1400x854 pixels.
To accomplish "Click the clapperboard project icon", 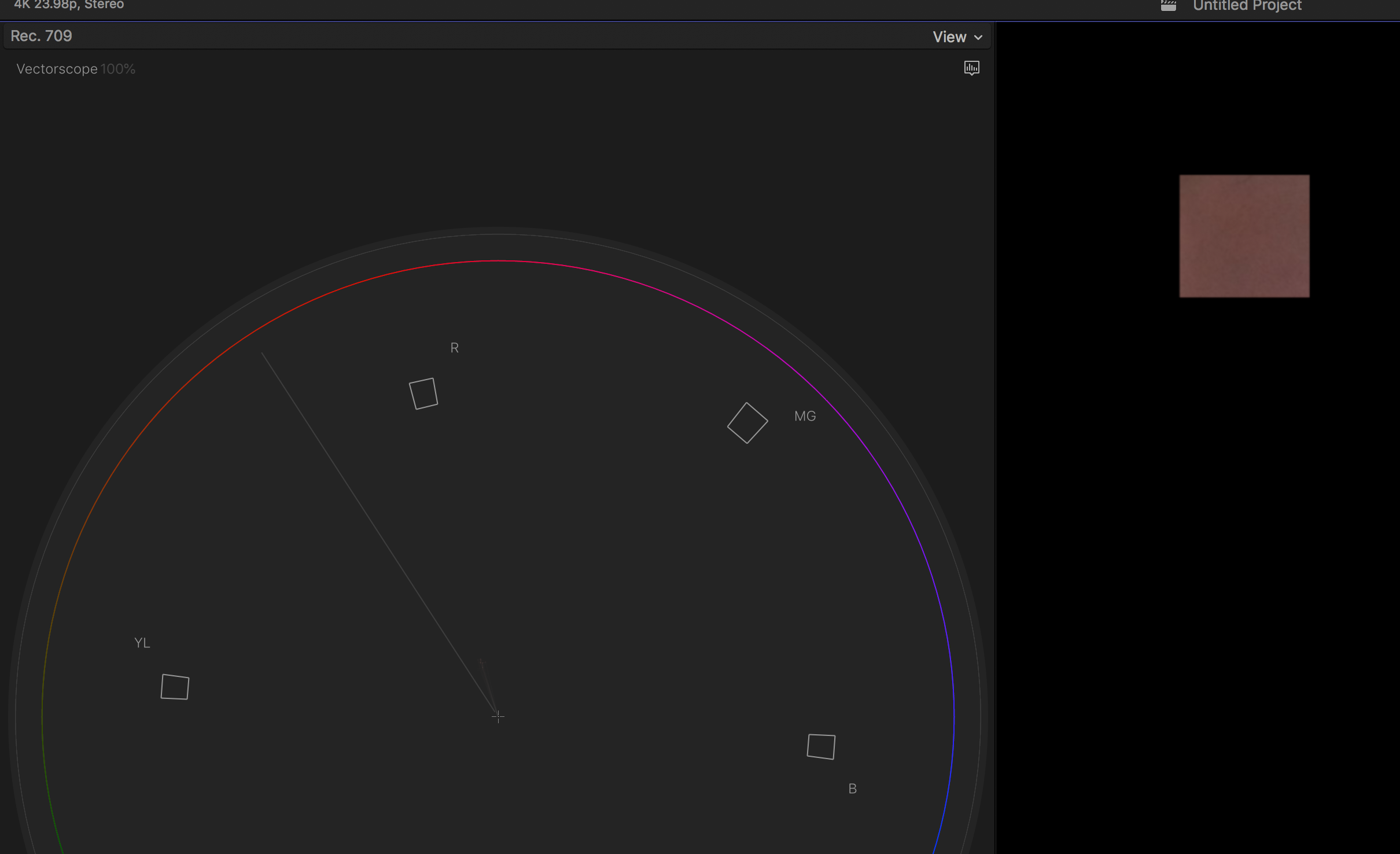I will [x=1169, y=6].
